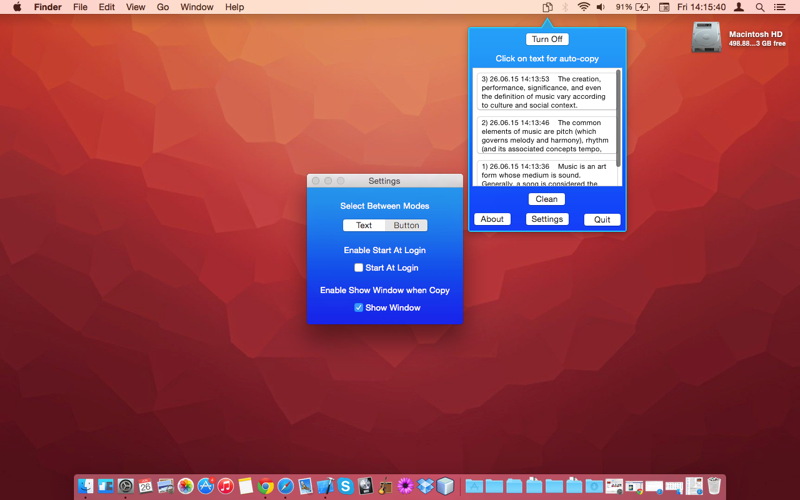The width and height of the screenshot is (800, 500).
Task: Click the clipboard app icon in menu bar
Action: tap(547, 7)
